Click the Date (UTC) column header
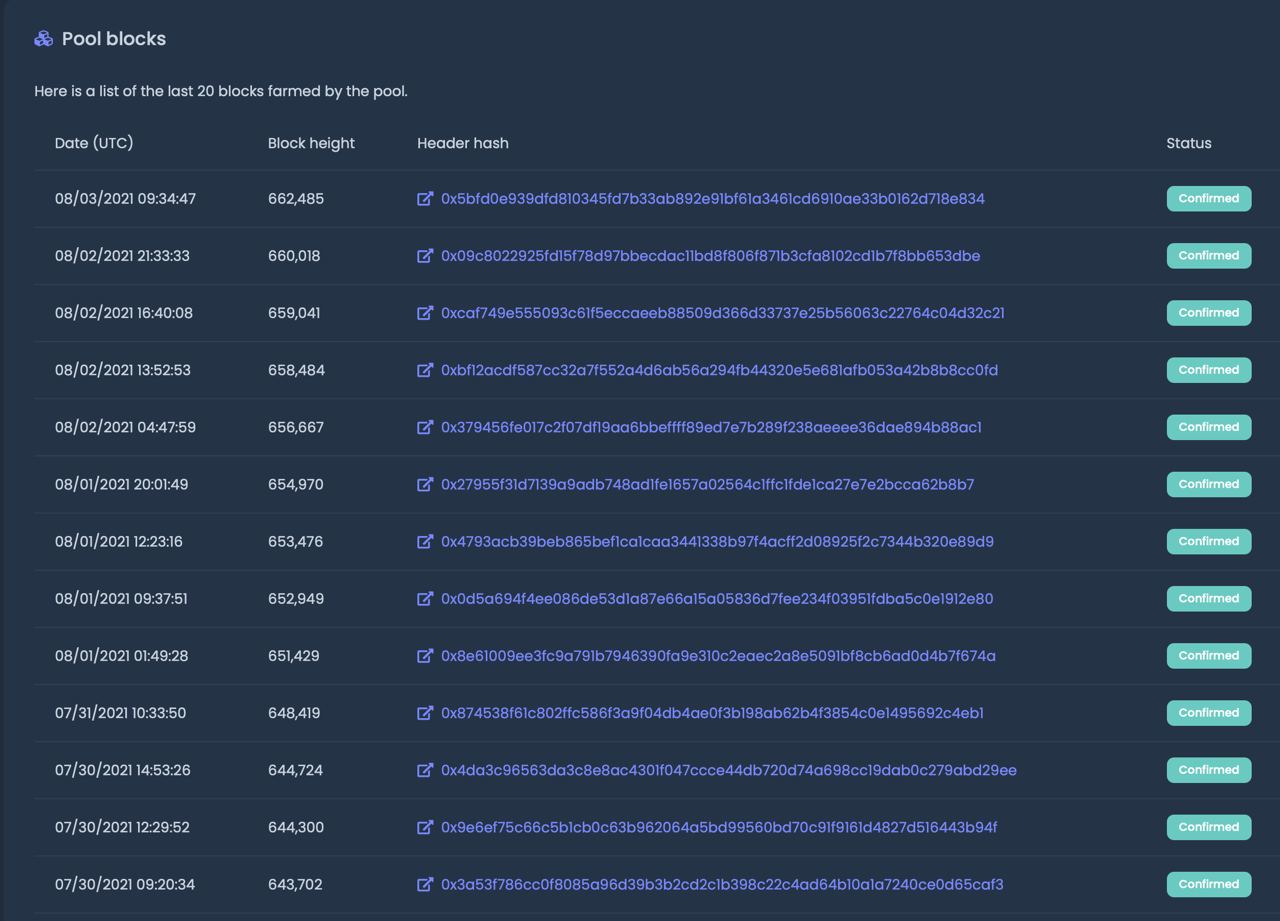The image size is (1280, 921). 94,143
